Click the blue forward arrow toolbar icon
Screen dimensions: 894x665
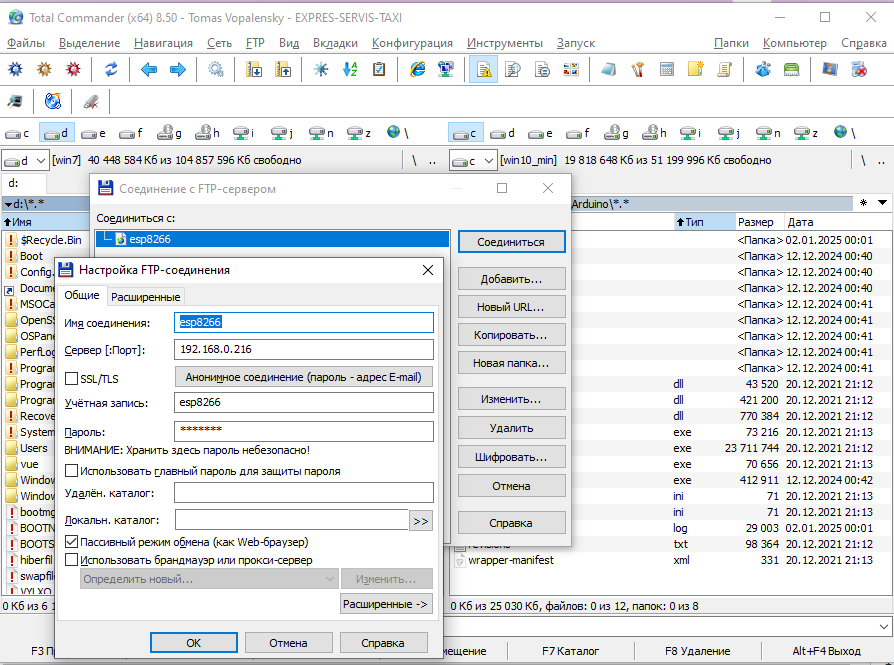click(178, 69)
